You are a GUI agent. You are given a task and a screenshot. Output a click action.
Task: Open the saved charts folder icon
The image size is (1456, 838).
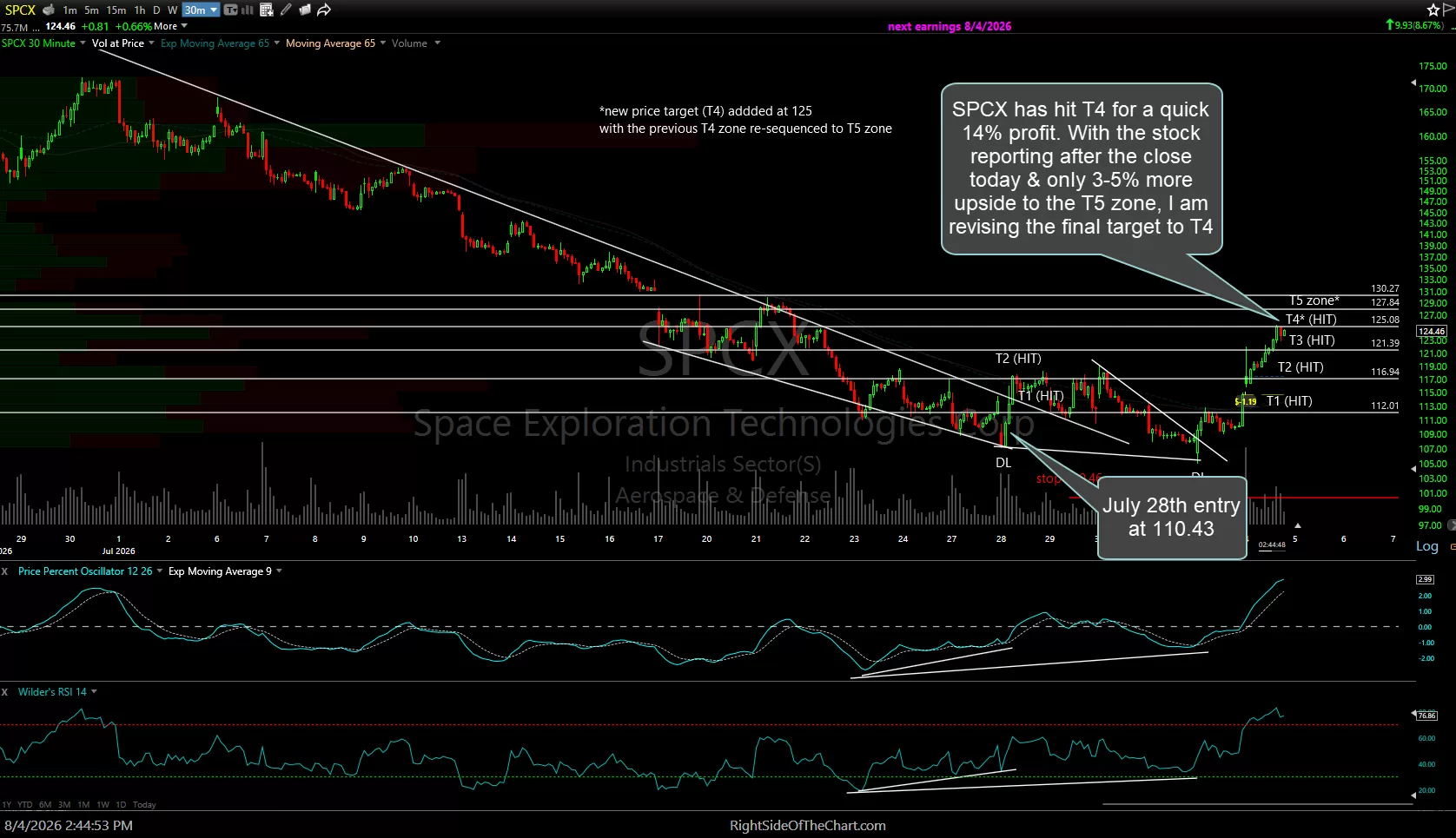305,10
